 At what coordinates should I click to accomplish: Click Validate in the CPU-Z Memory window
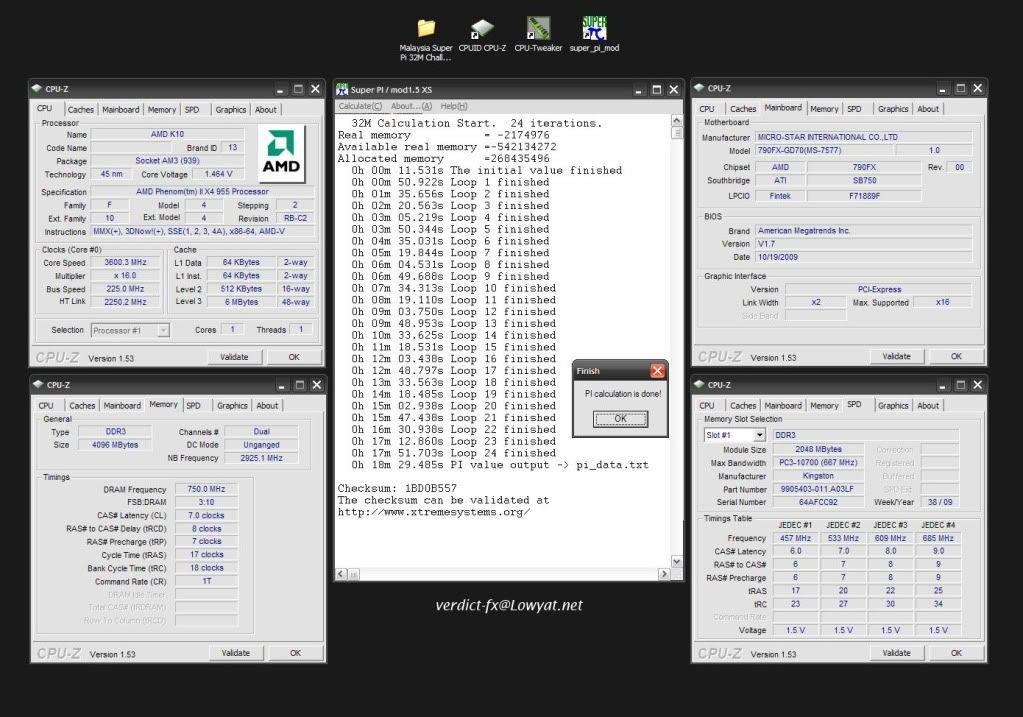(x=235, y=653)
